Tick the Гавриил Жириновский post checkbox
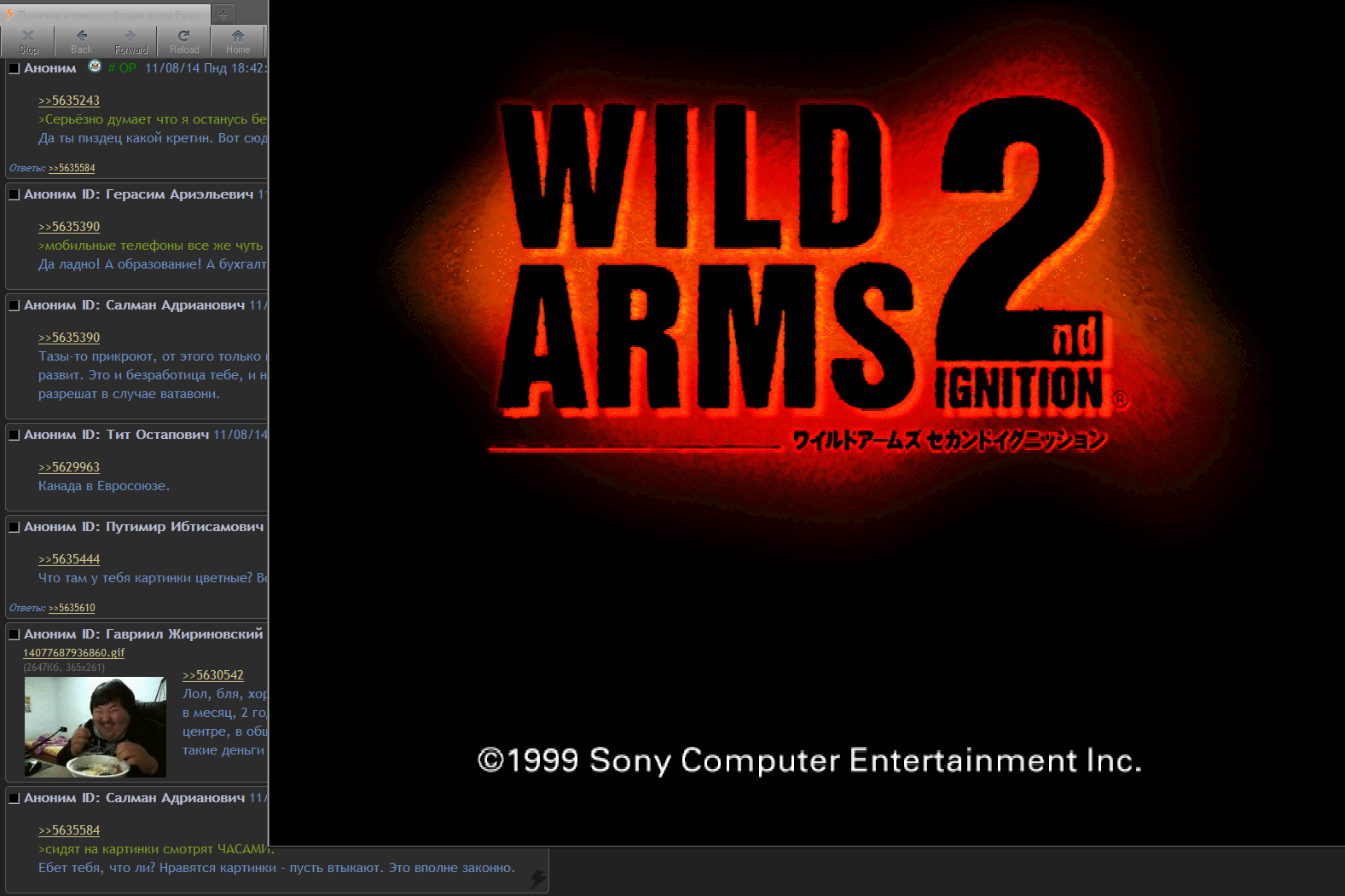1345x896 pixels. pos(14,634)
